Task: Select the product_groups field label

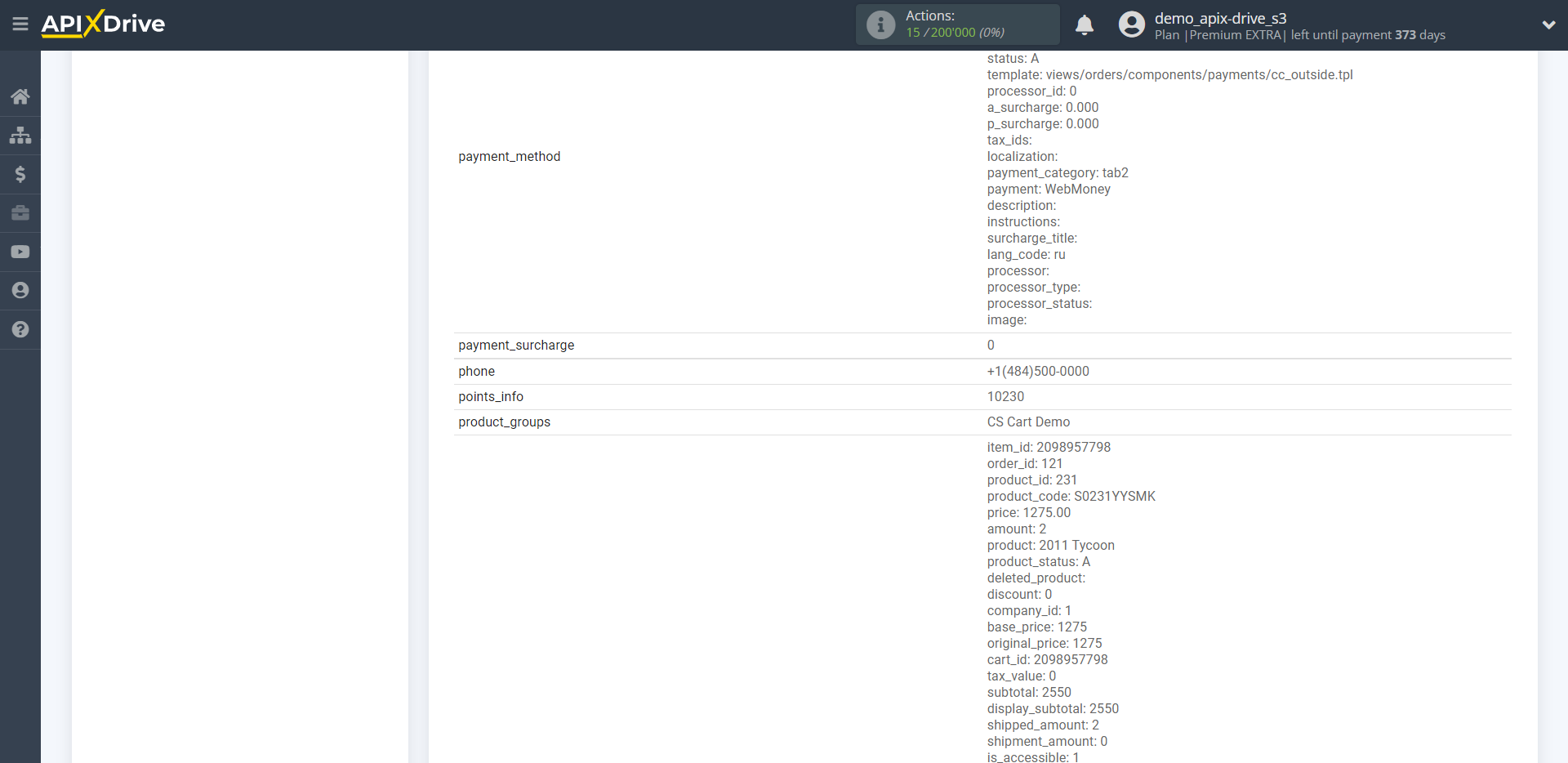Action: 505,422
